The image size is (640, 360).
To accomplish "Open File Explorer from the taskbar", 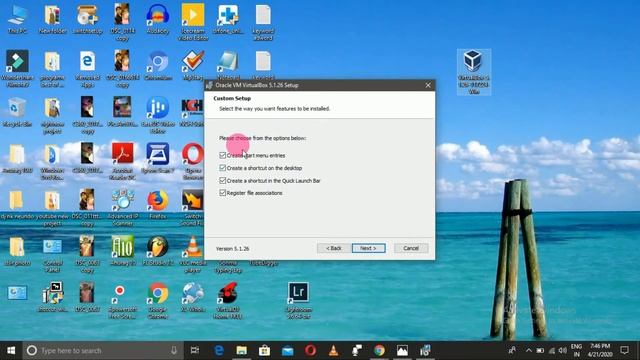I will tap(242, 350).
